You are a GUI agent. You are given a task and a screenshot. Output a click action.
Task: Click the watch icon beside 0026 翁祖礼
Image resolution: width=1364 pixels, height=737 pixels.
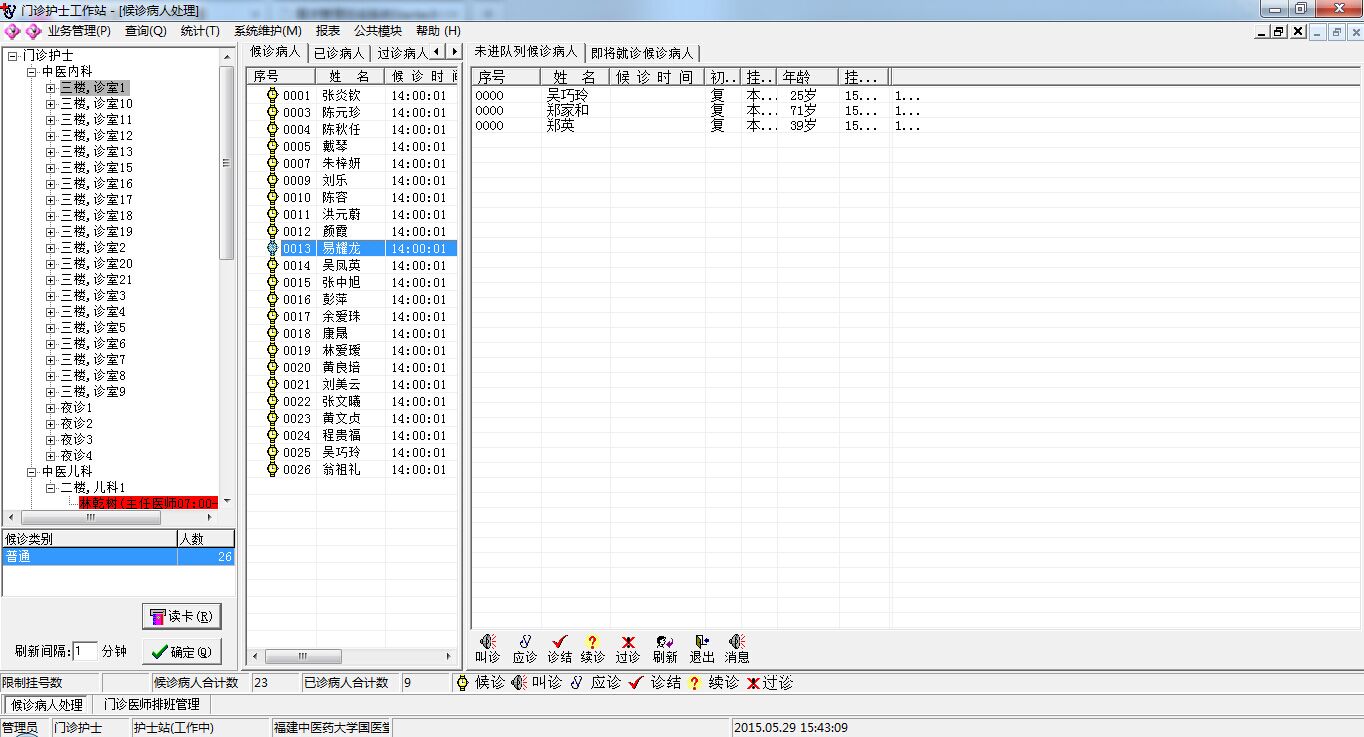pyautogui.click(x=272, y=469)
